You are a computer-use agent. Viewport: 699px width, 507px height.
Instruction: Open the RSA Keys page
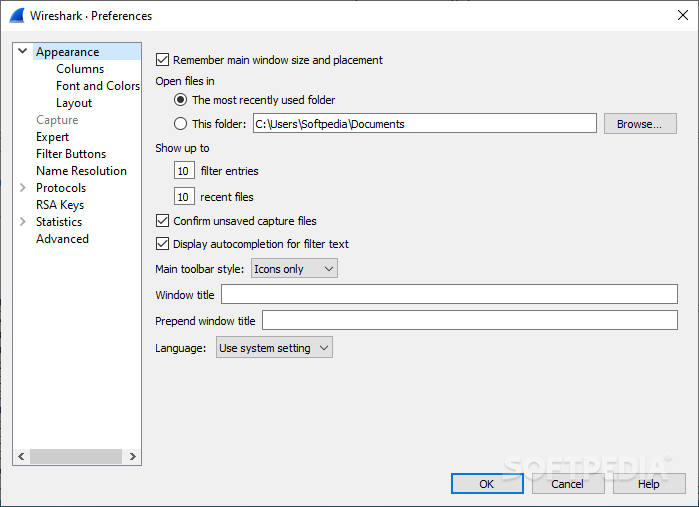click(60, 205)
